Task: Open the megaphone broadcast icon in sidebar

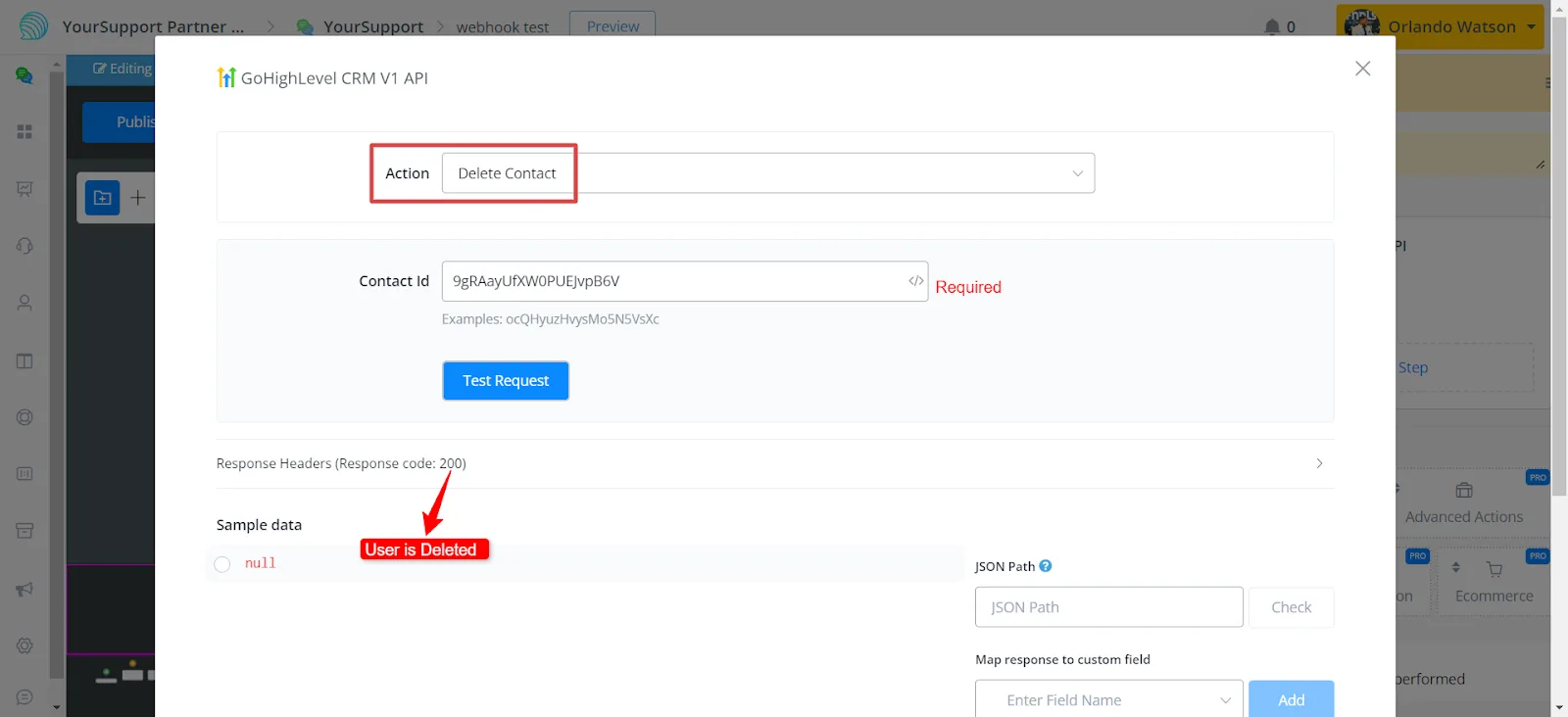Action: point(24,589)
